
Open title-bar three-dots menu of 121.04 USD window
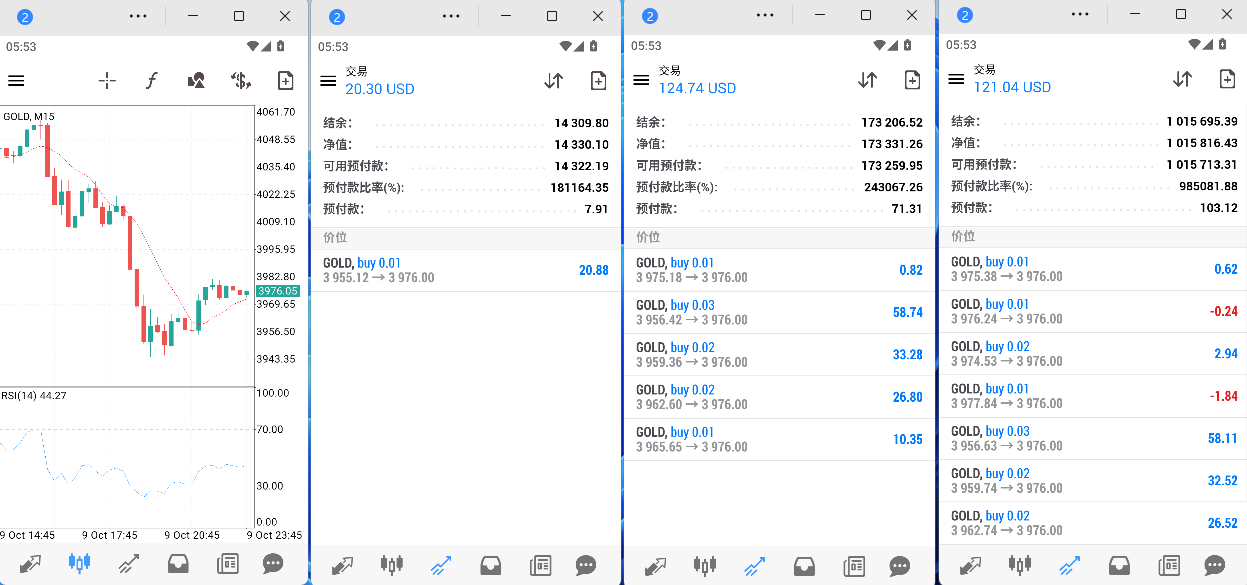pyautogui.click(x=1080, y=15)
